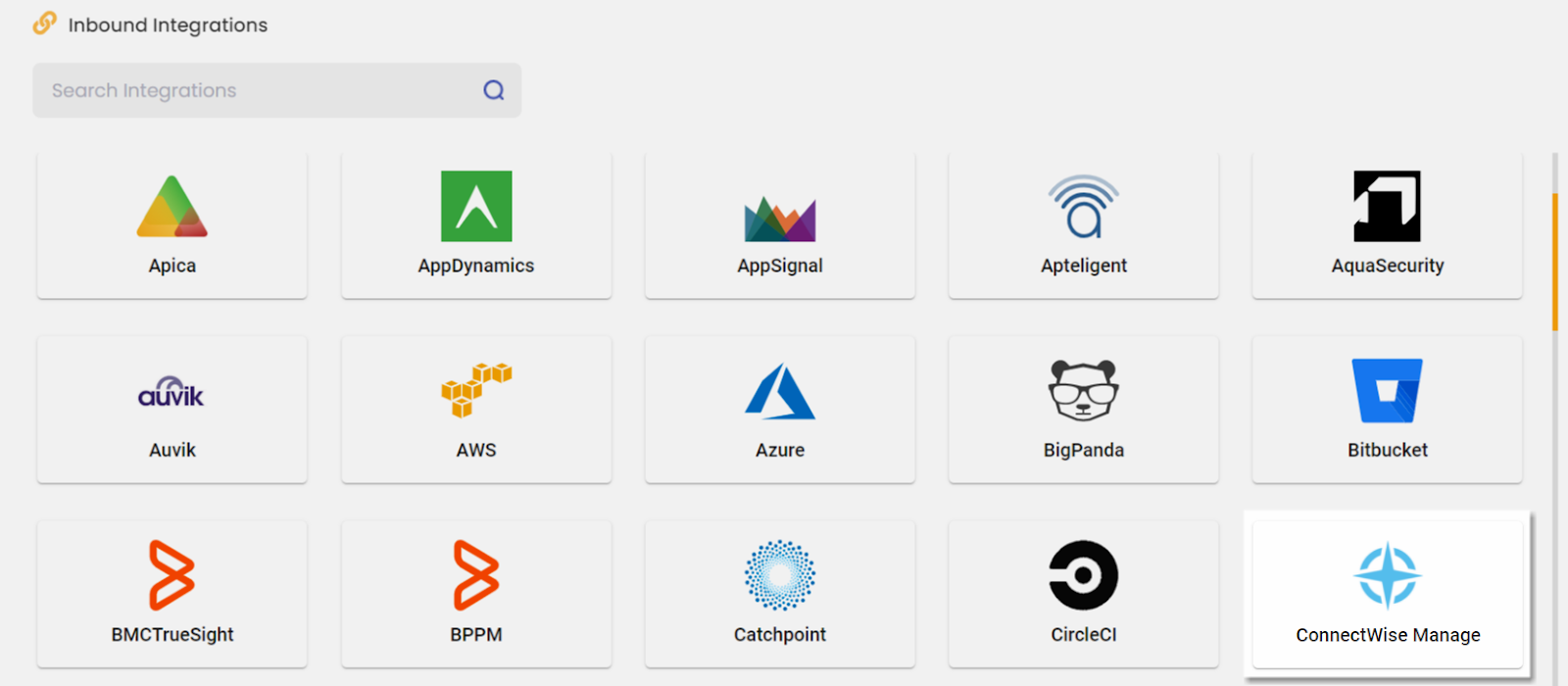Click the Search Integrations input field
The image size is (1568, 686).
pos(255,90)
